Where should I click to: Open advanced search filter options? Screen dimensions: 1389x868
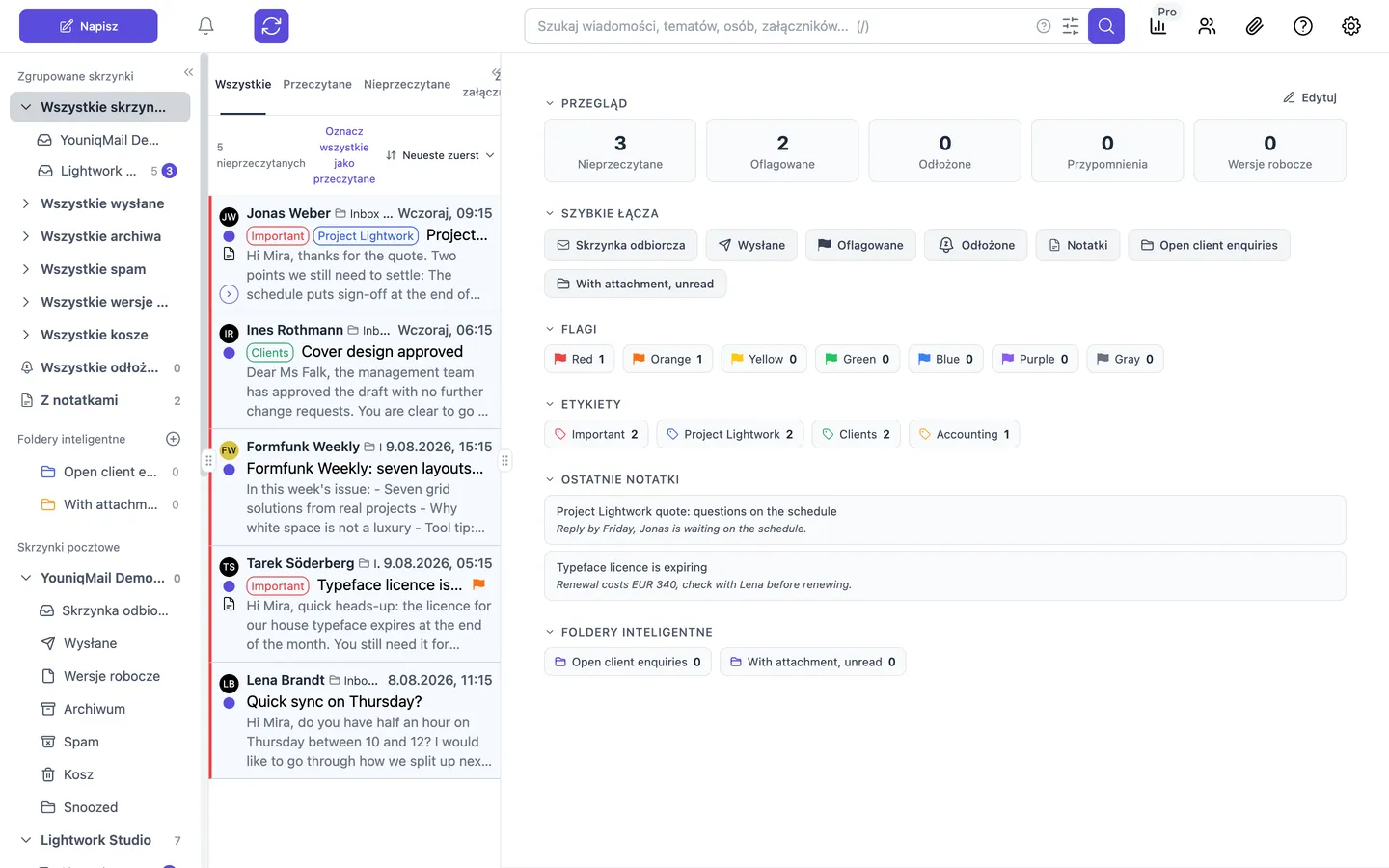point(1071,26)
